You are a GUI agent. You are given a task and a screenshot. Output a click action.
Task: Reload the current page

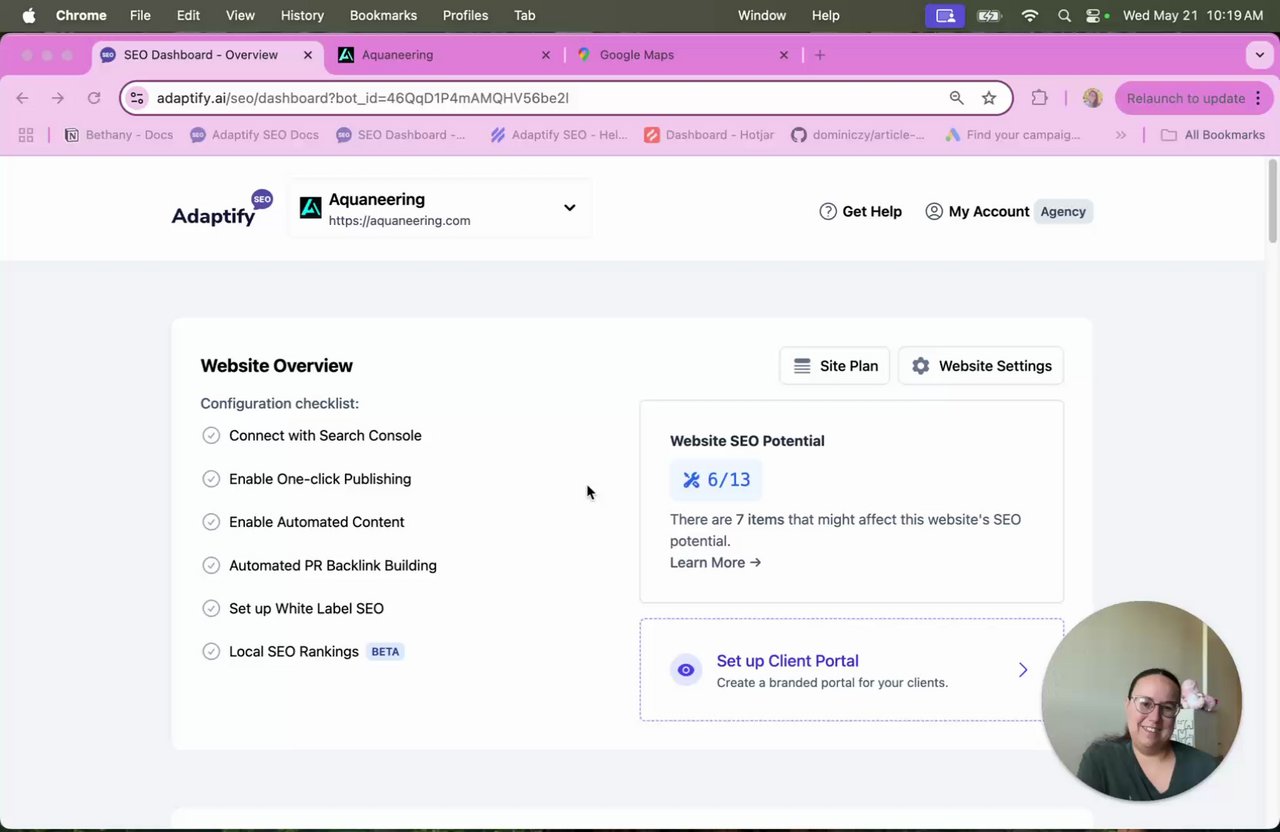(94, 98)
